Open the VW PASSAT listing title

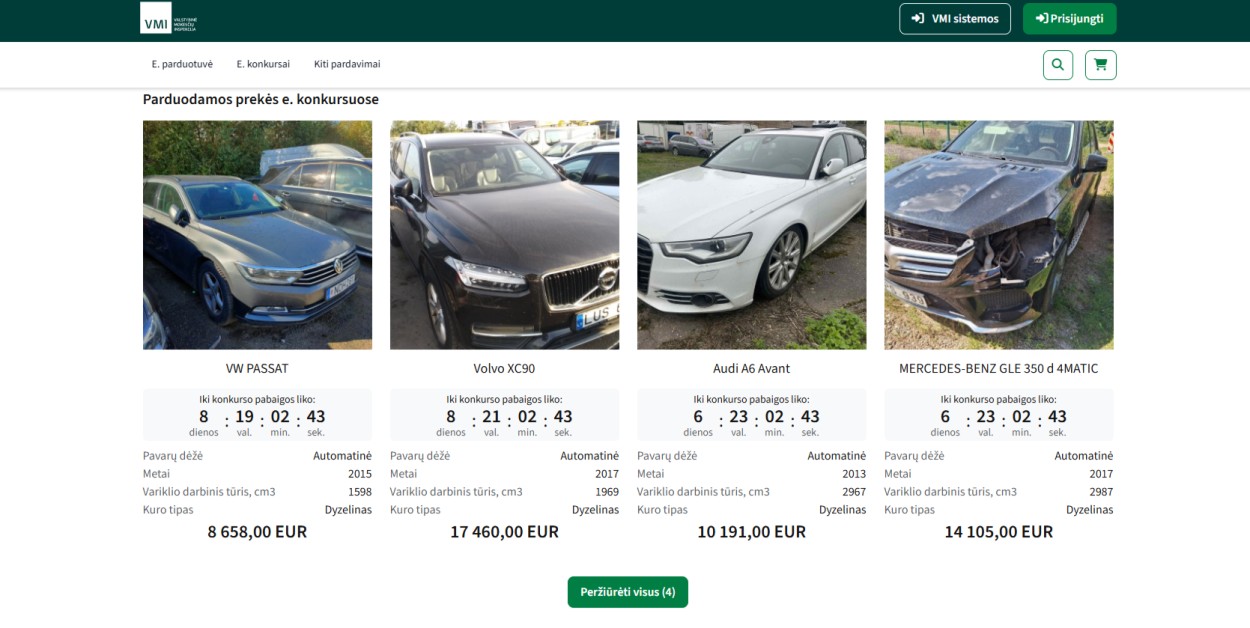coord(257,368)
